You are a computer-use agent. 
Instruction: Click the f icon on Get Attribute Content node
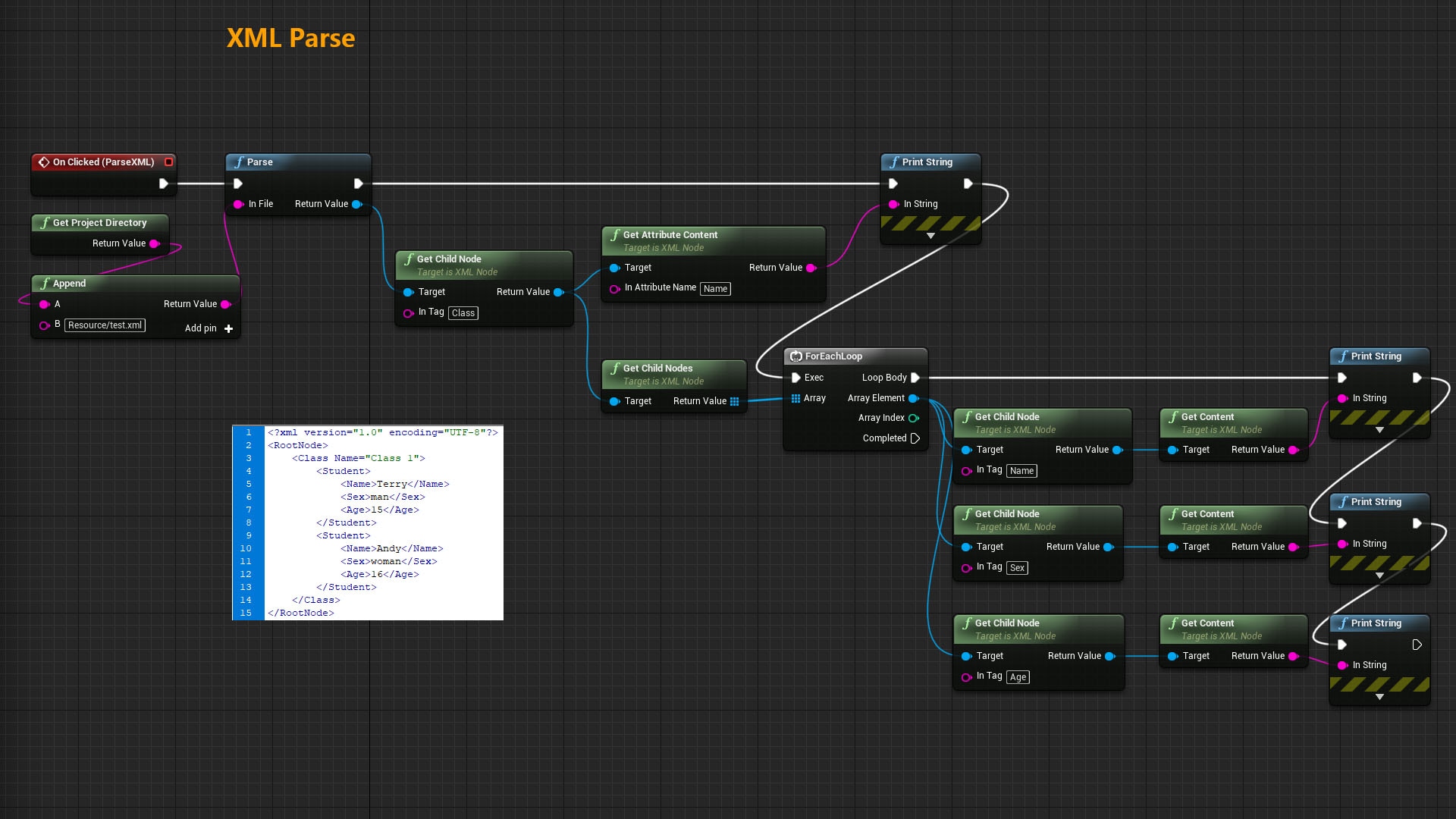(x=615, y=235)
